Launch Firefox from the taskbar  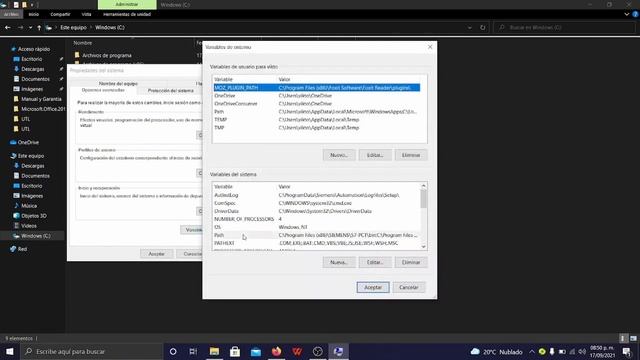(x=277, y=351)
